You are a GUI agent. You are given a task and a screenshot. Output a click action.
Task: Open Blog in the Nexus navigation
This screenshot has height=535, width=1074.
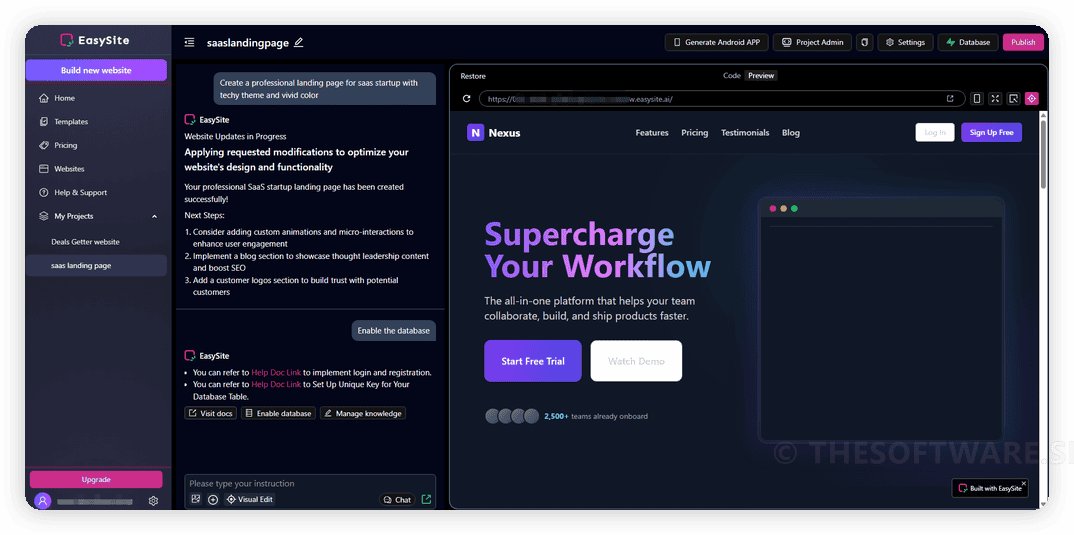[x=790, y=133]
